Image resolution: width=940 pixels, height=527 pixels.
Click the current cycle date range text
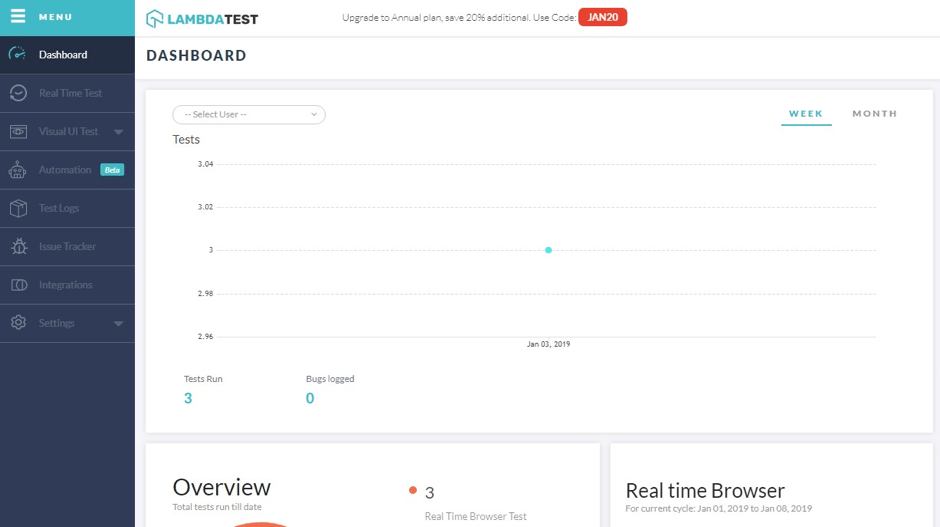[719, 508]
